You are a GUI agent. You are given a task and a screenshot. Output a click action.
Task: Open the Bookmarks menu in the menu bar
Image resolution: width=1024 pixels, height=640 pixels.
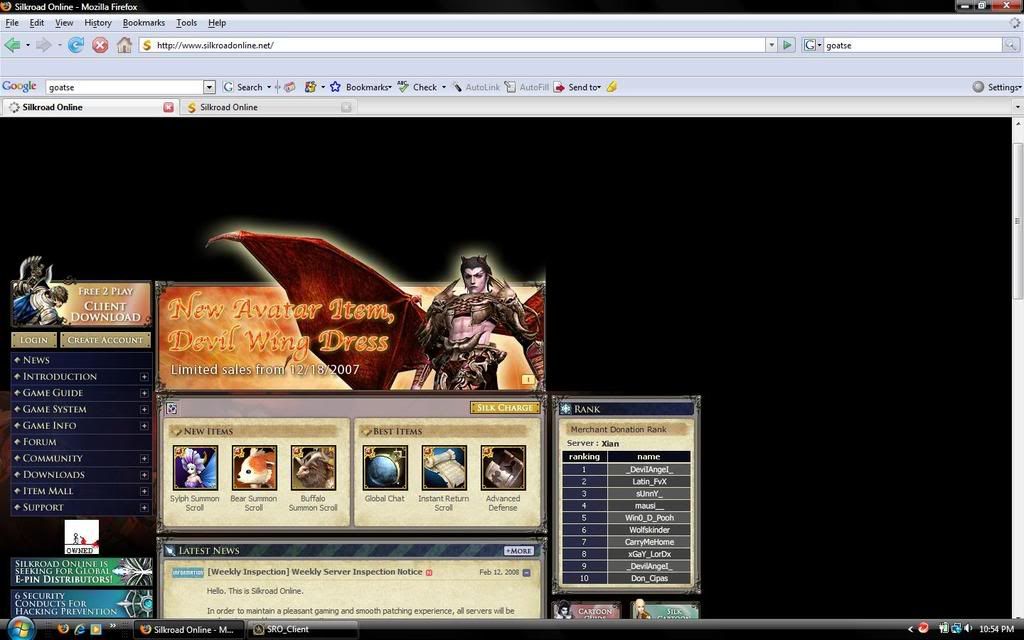click(144, 23)
